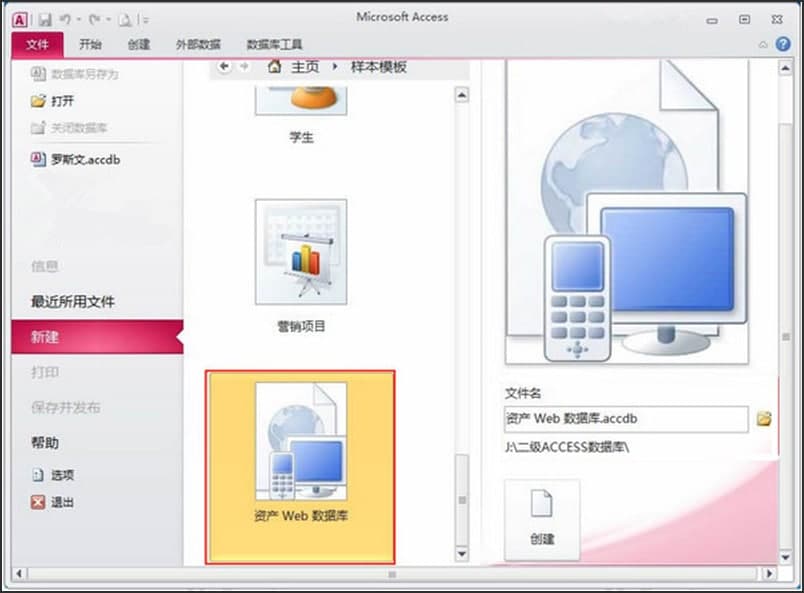Select the 学生 template
804x593 pixels.
pos(302,105)
